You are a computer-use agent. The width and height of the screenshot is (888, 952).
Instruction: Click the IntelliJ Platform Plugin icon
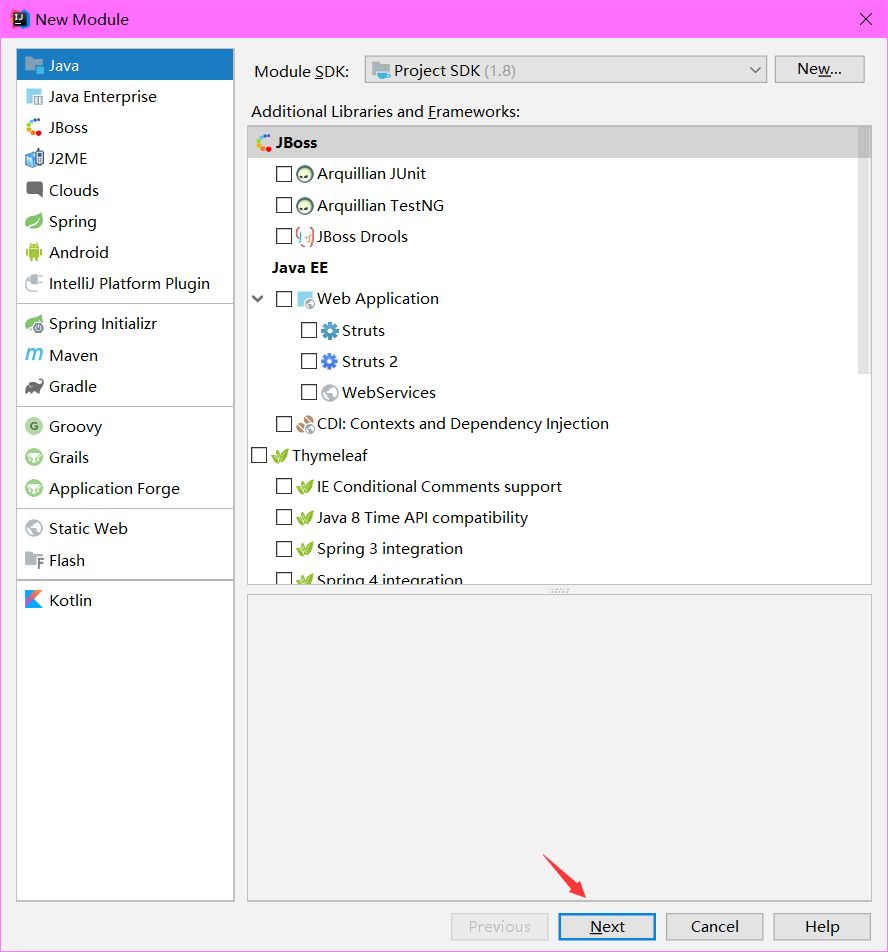click(x=34, y=284)
